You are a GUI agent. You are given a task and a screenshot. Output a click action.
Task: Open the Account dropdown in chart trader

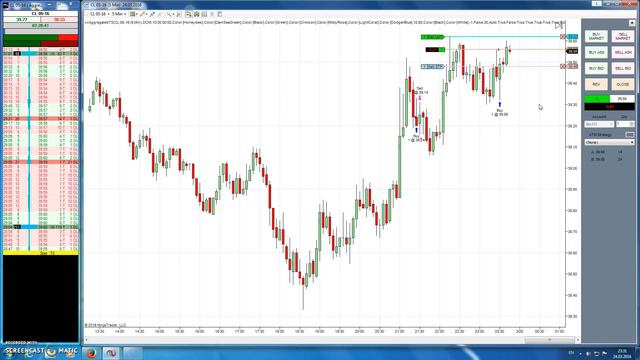pos(599,124)
